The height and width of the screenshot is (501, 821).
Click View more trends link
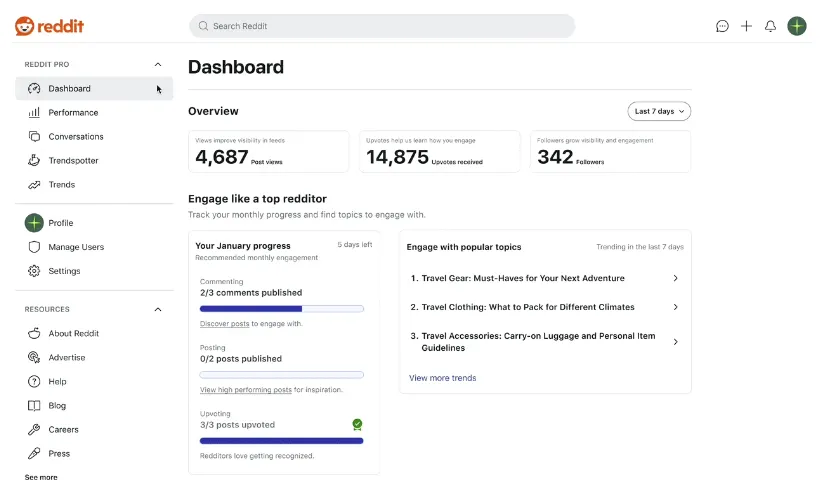point(442,378)
